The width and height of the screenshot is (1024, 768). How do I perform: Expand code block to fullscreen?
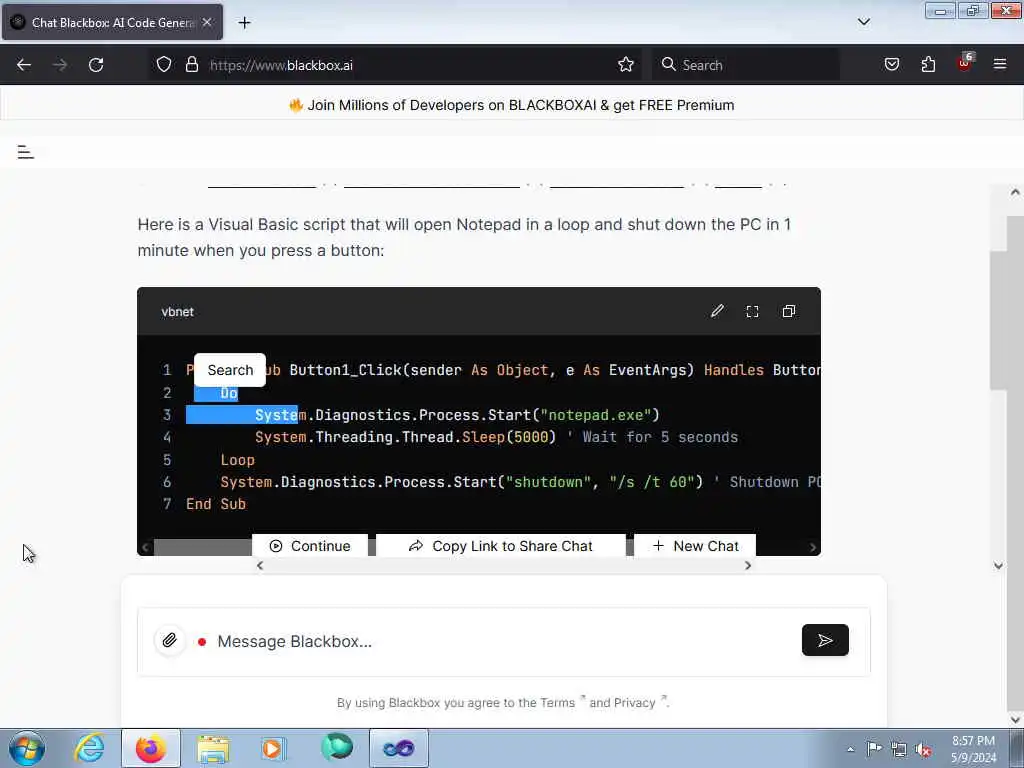pos(752,312)
